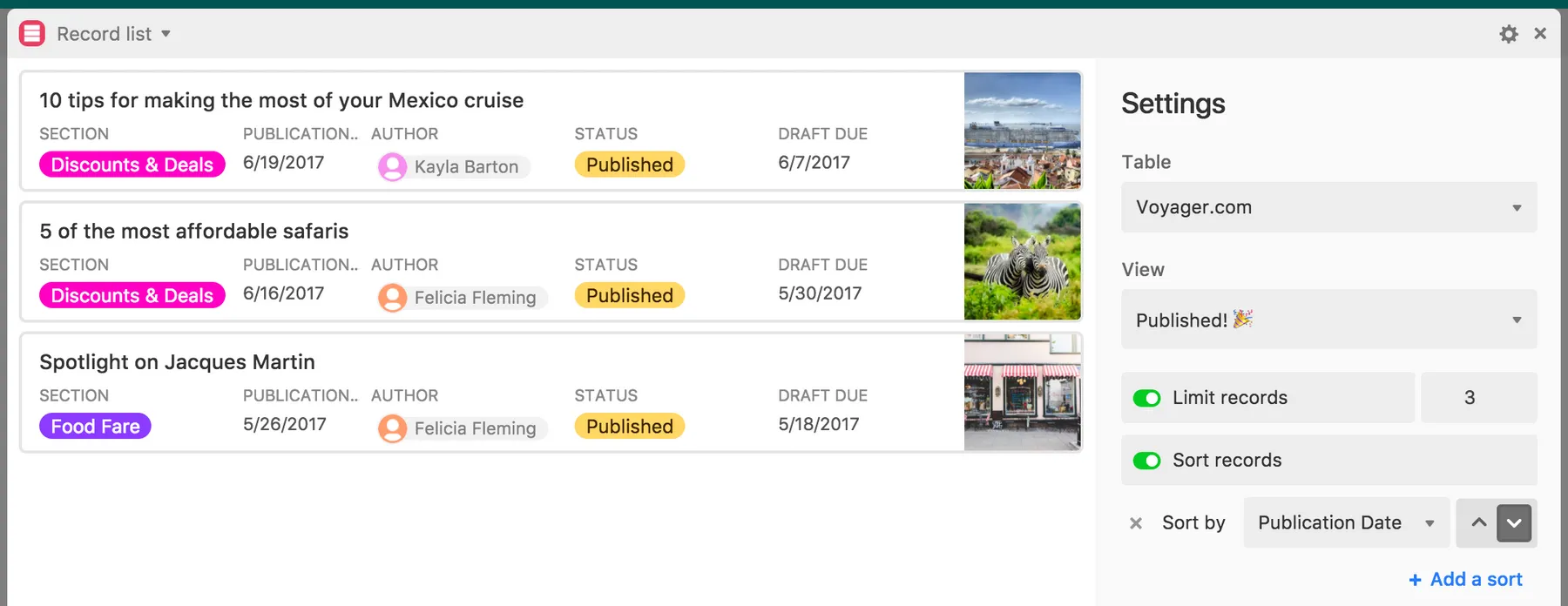
Task: Click the red Record list block icon
Action: 32,34
